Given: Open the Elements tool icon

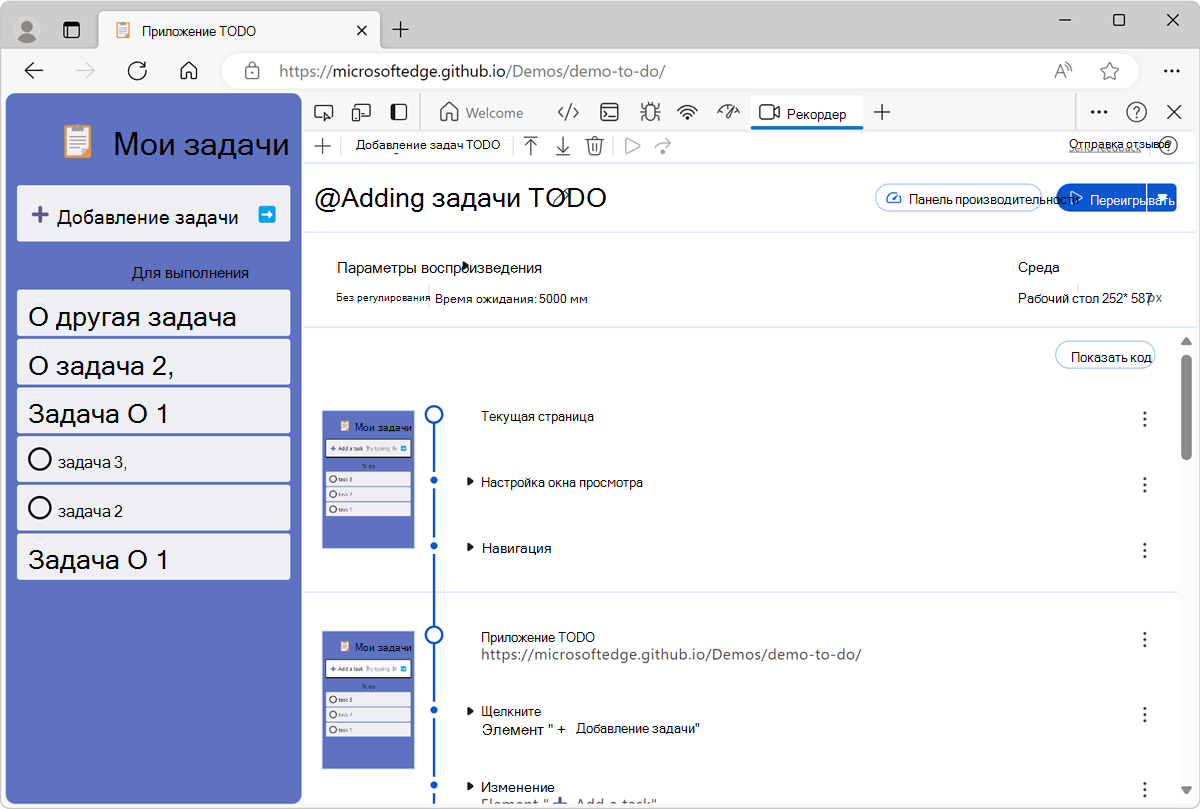Looking at the screenshot, I should (568, 113).
